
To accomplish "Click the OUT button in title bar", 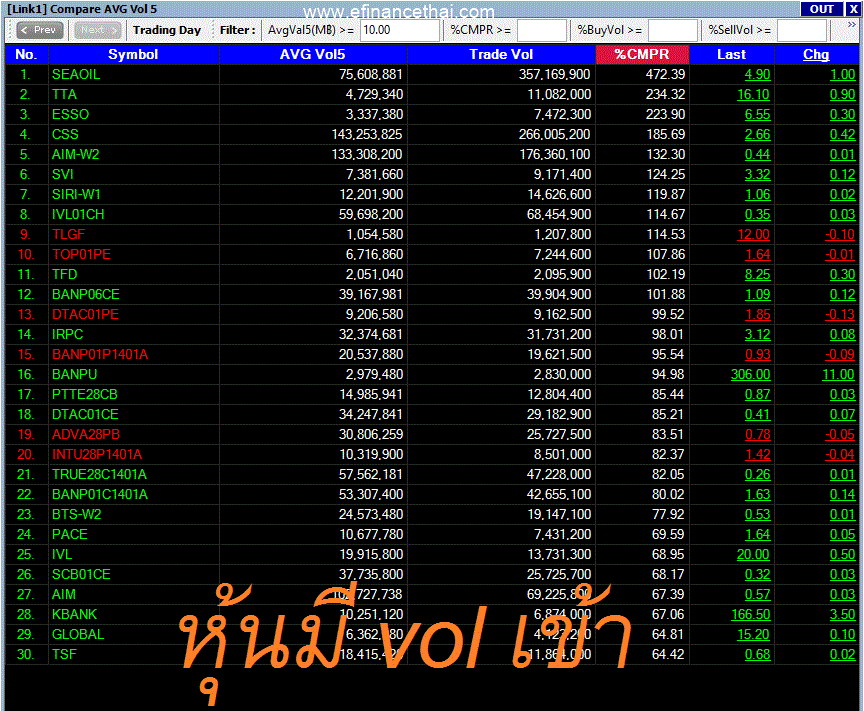I will 821,9.
